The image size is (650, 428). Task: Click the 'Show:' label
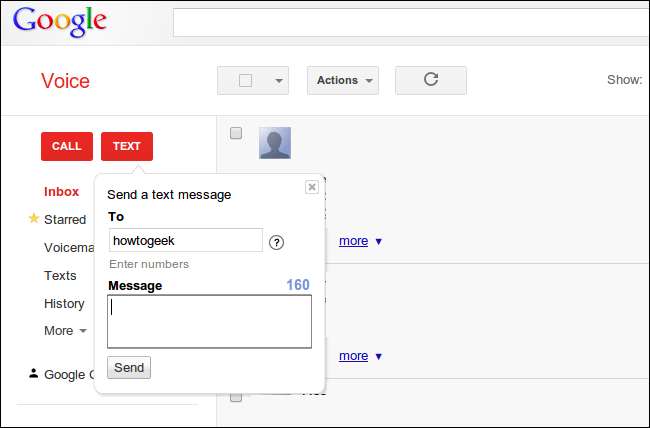tap(625, 80)
